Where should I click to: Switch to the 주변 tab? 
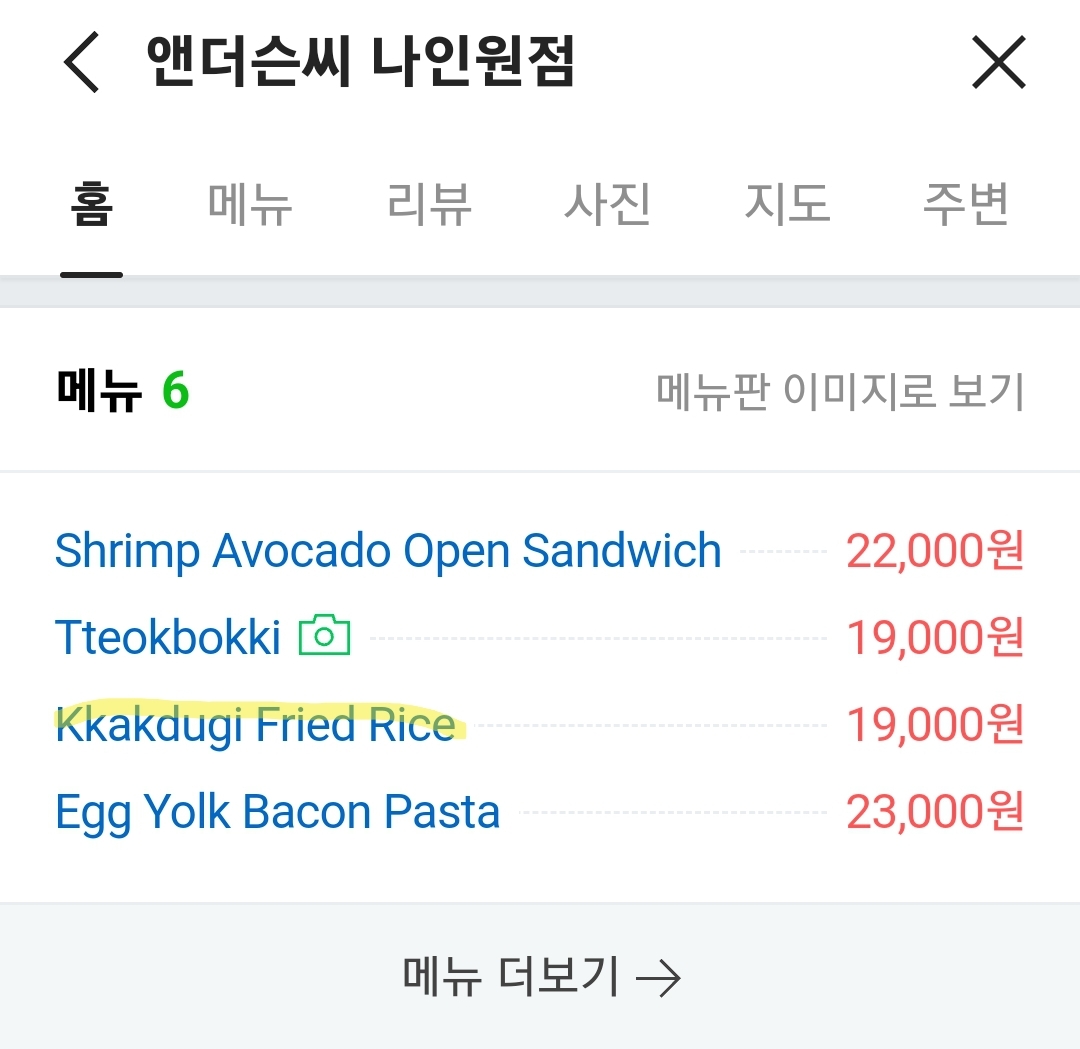[965, 205]
